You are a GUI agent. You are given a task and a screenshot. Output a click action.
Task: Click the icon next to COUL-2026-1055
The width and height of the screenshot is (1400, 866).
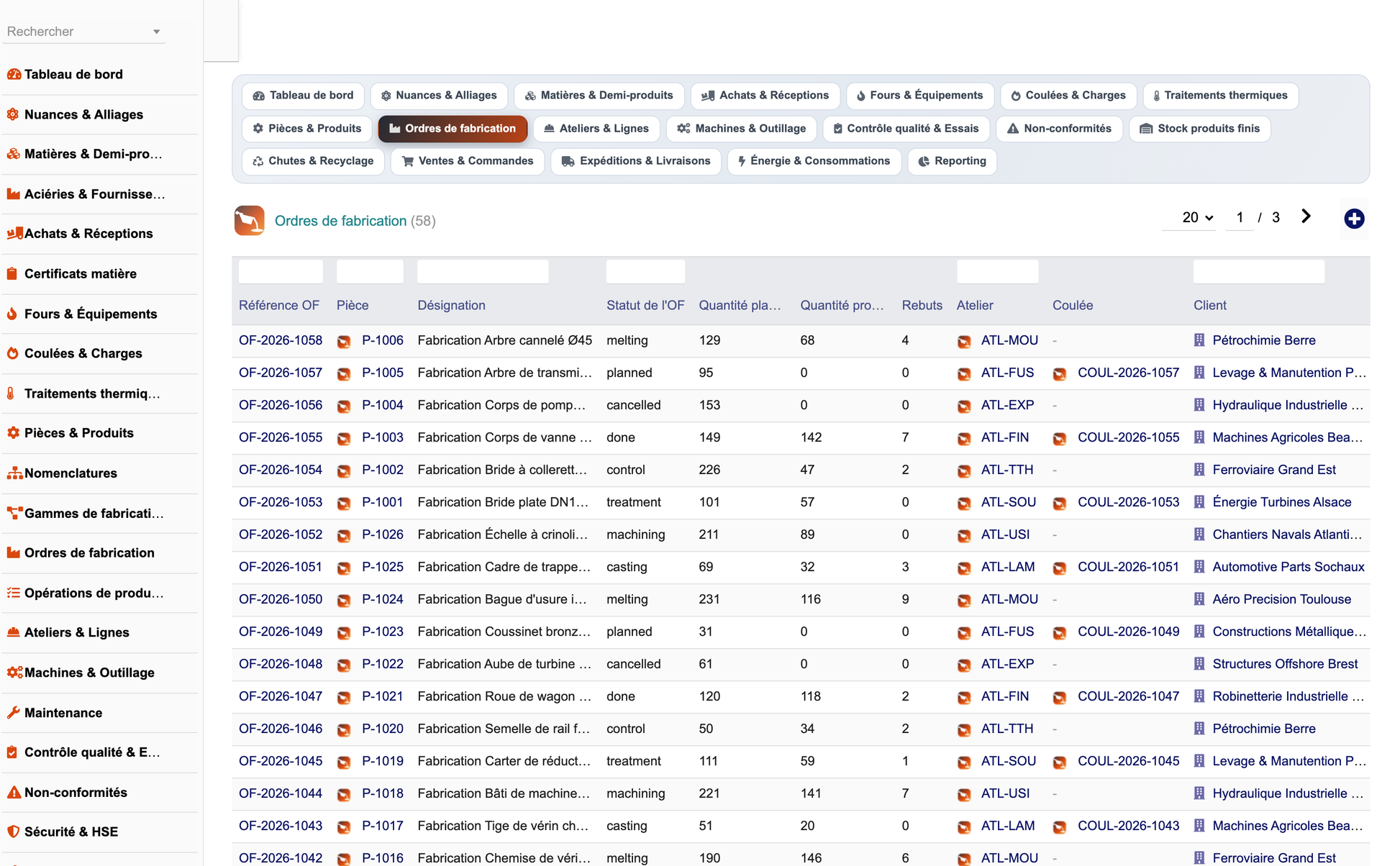tap(1060, 438)
